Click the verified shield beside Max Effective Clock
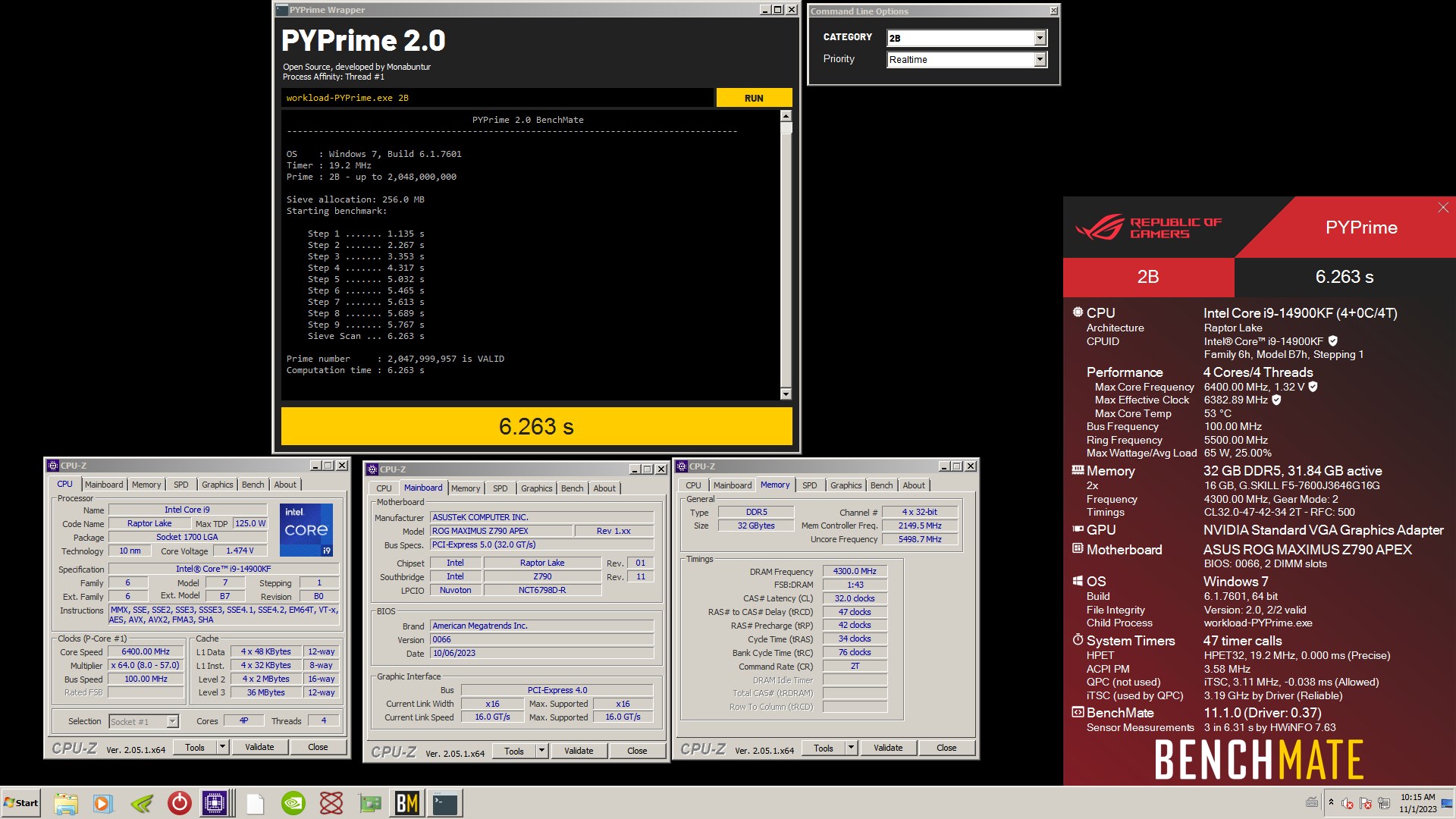1456x819 pixels. pos(1276,400)
